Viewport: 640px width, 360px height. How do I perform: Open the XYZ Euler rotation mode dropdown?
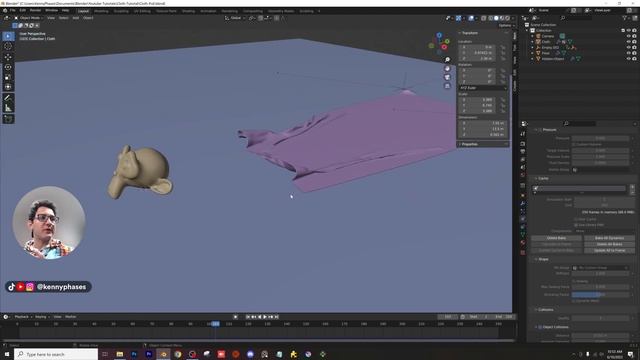[x=483, y=88]
